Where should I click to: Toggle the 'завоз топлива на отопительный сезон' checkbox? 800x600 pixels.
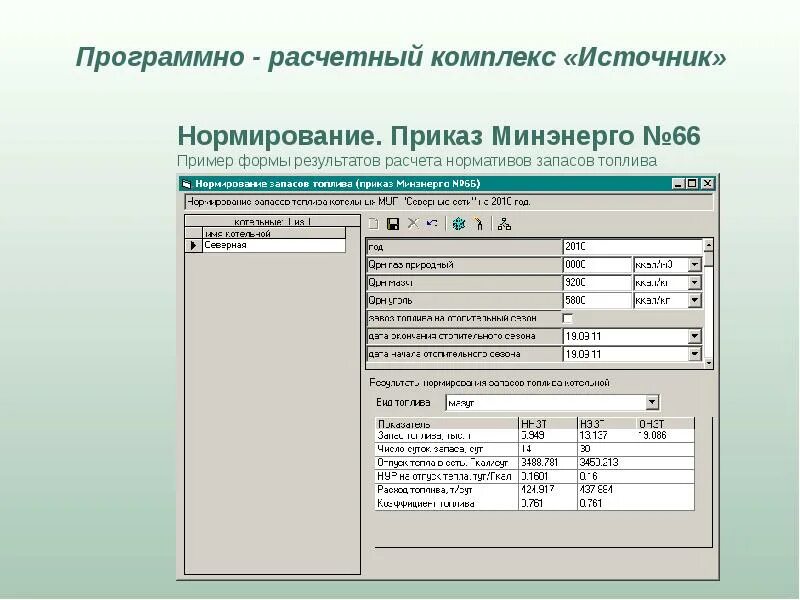(x=569, y=317)
